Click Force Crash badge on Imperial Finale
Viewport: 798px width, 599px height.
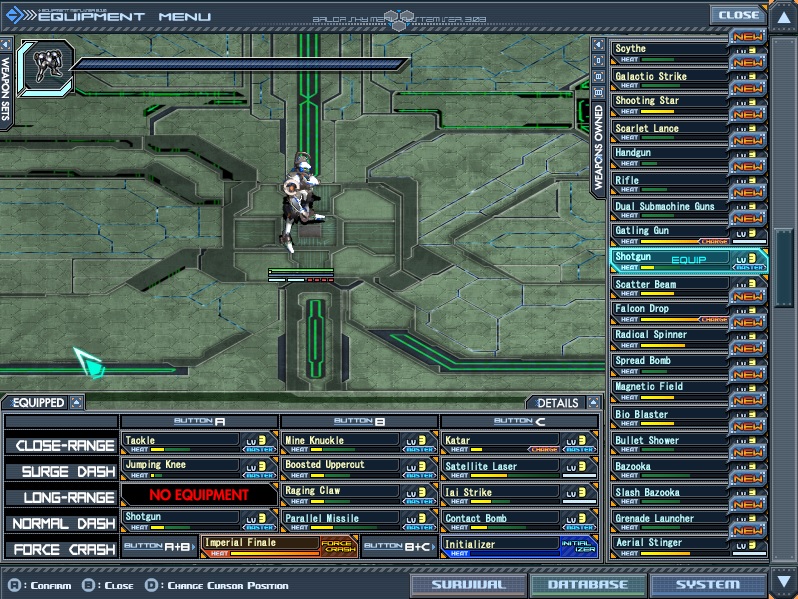339,546
